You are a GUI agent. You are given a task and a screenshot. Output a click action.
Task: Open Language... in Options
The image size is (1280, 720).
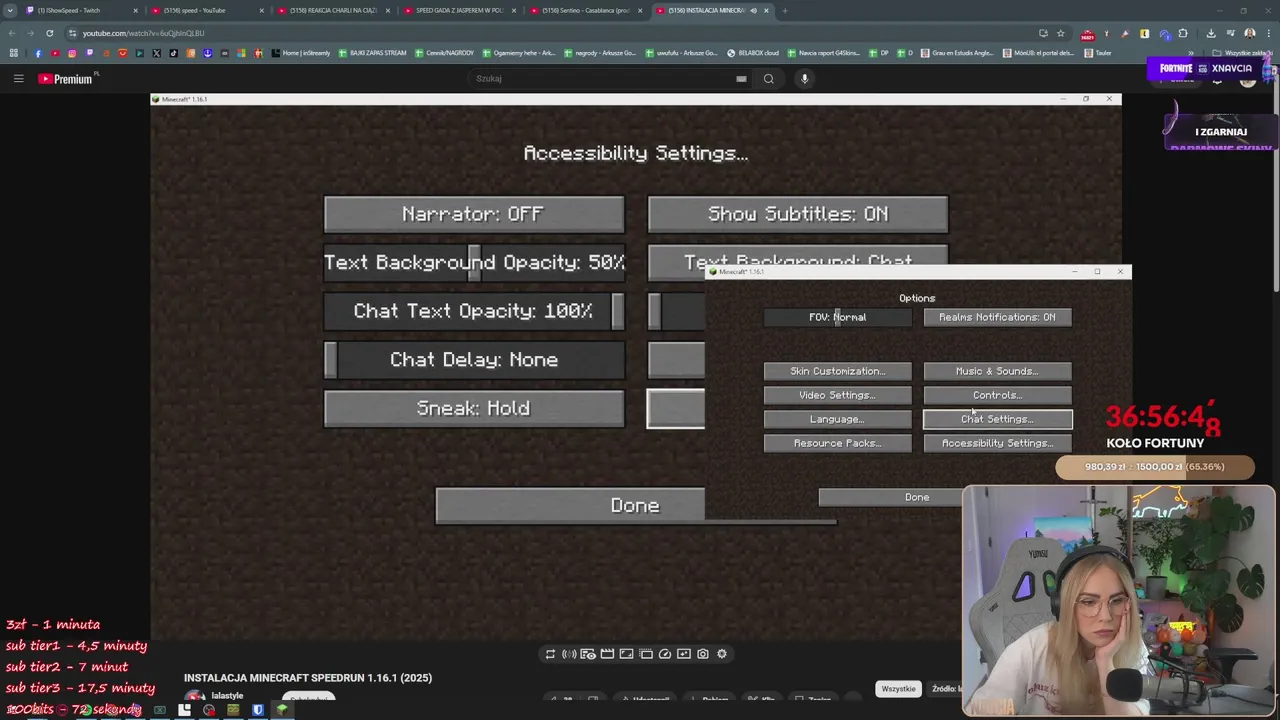[838, 419]
